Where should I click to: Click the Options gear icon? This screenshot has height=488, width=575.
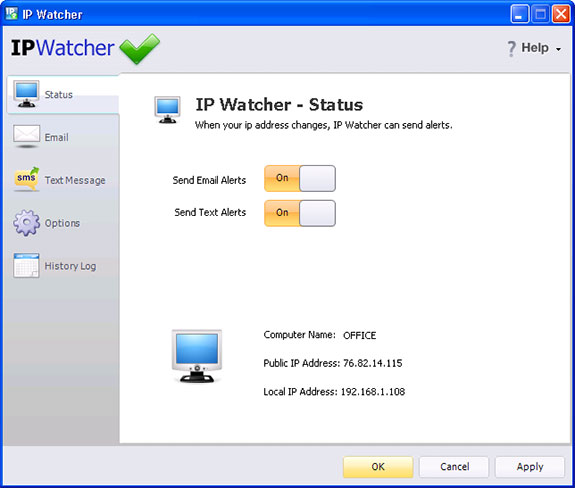pyautogui.click(x=26, y=223)
